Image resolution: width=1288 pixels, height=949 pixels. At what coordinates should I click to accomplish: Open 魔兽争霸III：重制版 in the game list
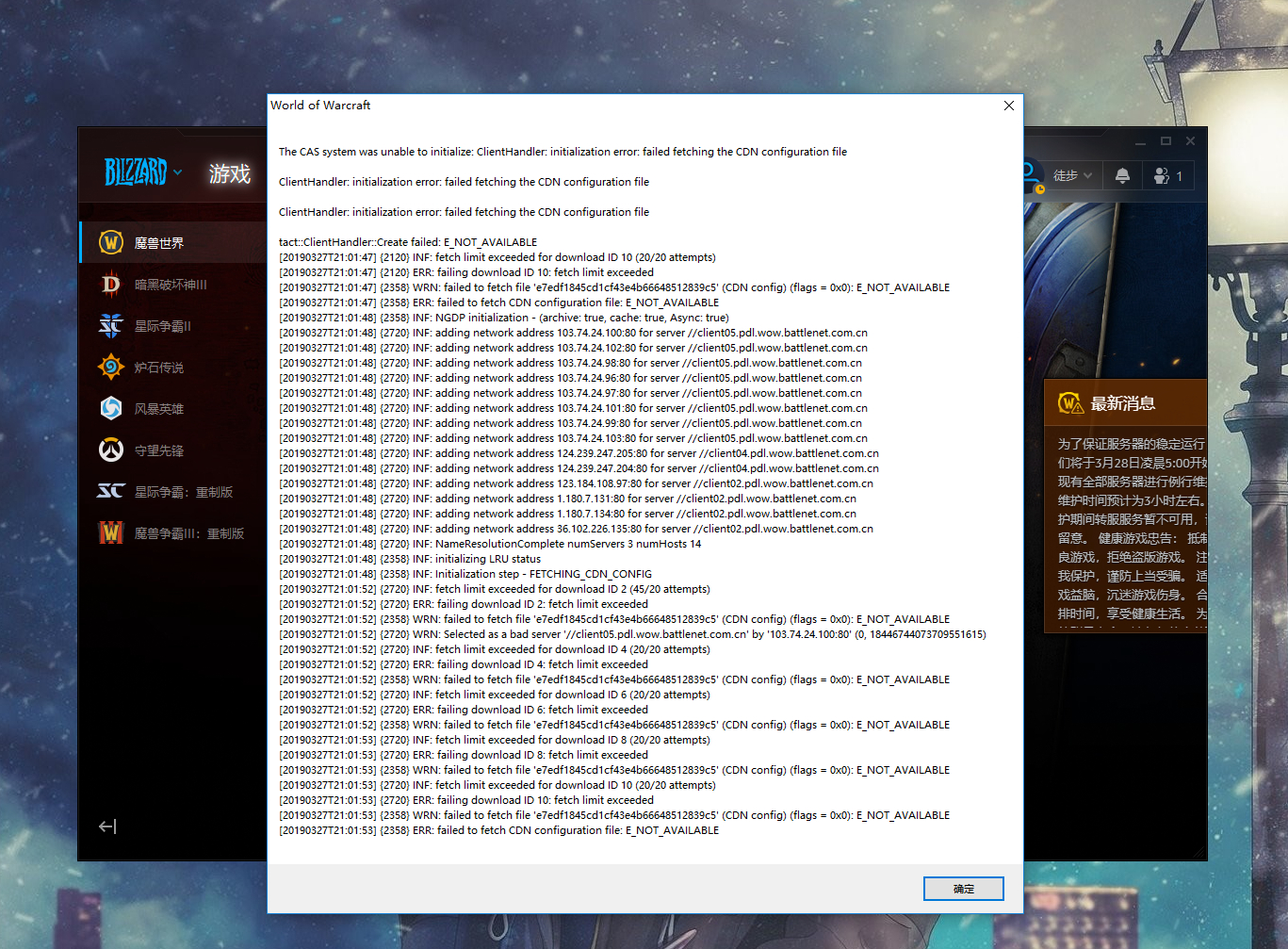[x=189, y=533]
